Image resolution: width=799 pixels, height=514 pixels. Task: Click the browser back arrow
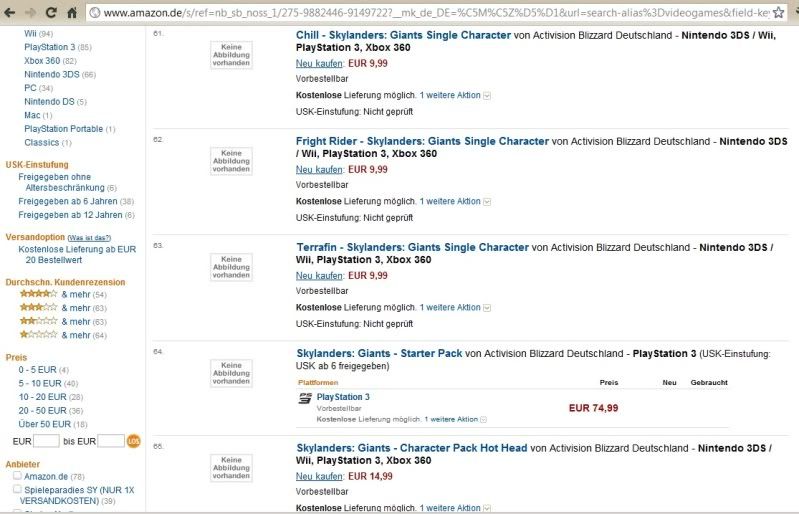point(9,12)
